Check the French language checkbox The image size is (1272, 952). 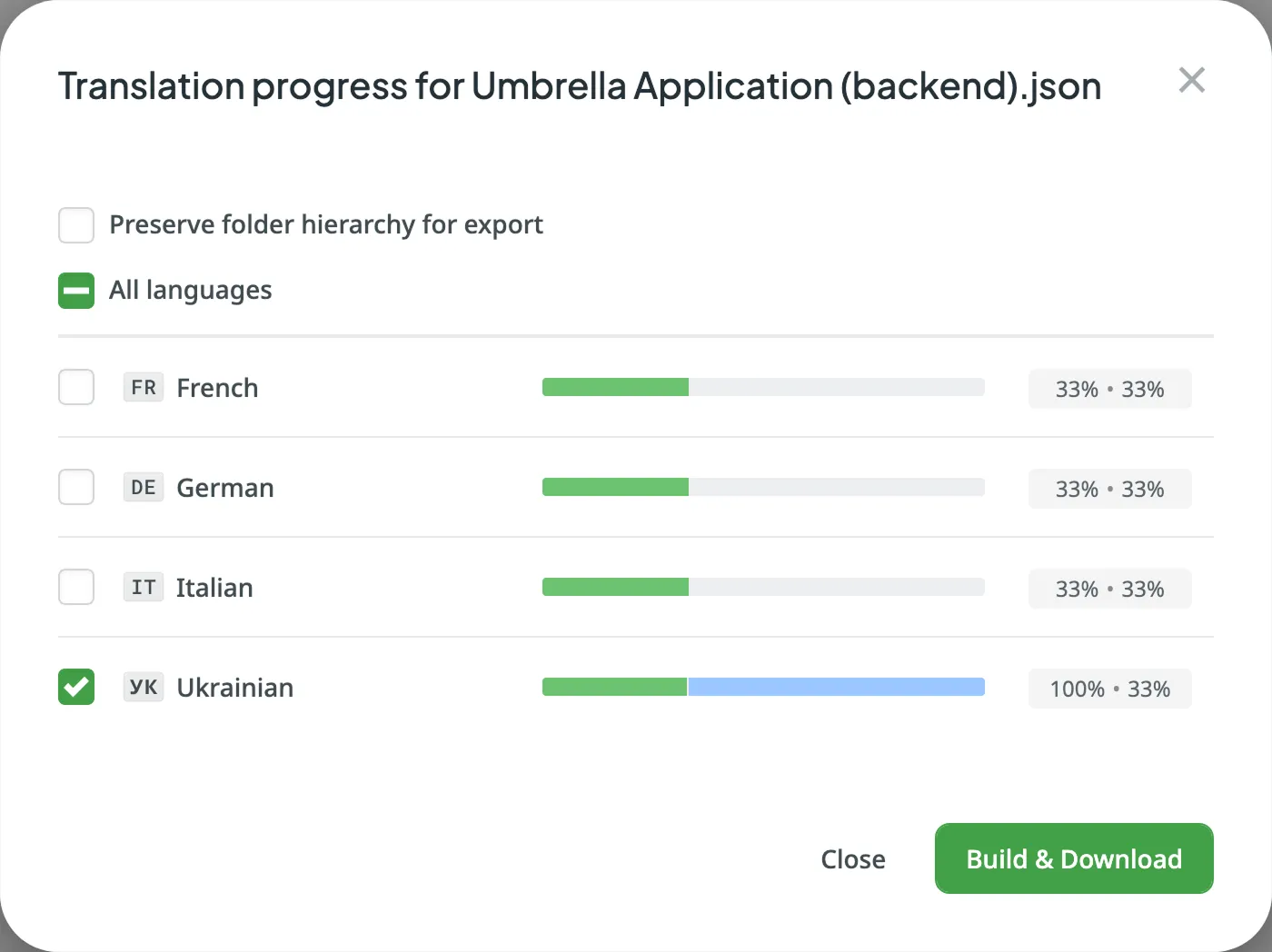coord(75,387)
